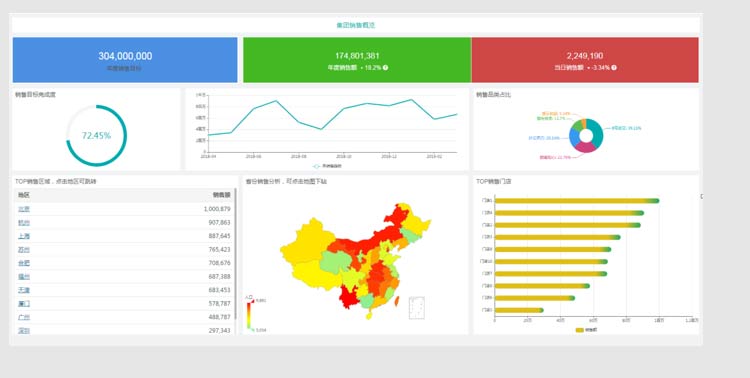Screen dimensions: 750x378
Task: Click the longest bar in TOP stores chart
Action: [x=577, y=200]
